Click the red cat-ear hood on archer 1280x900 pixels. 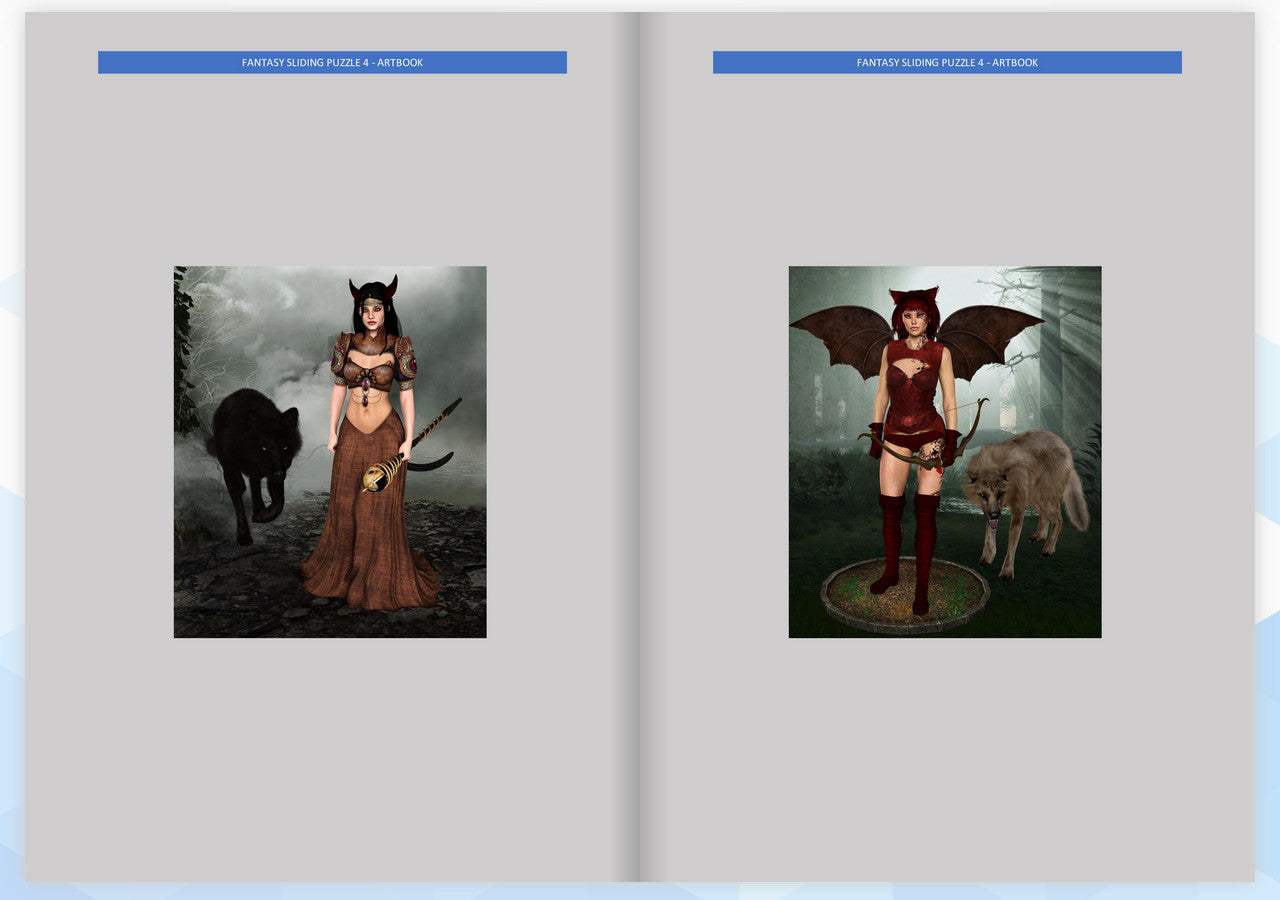912,300
